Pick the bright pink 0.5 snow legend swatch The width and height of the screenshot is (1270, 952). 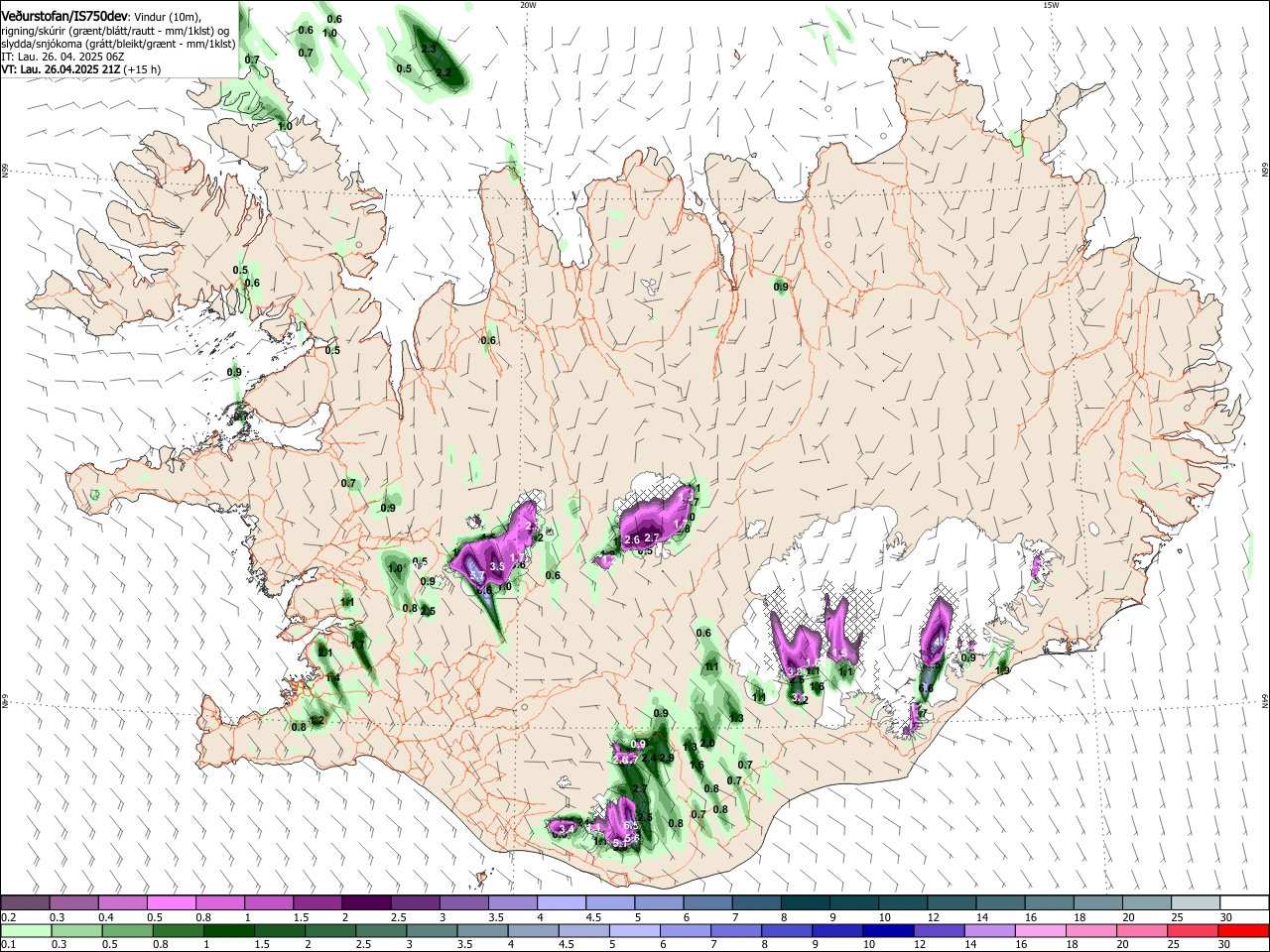click(171, 902)
